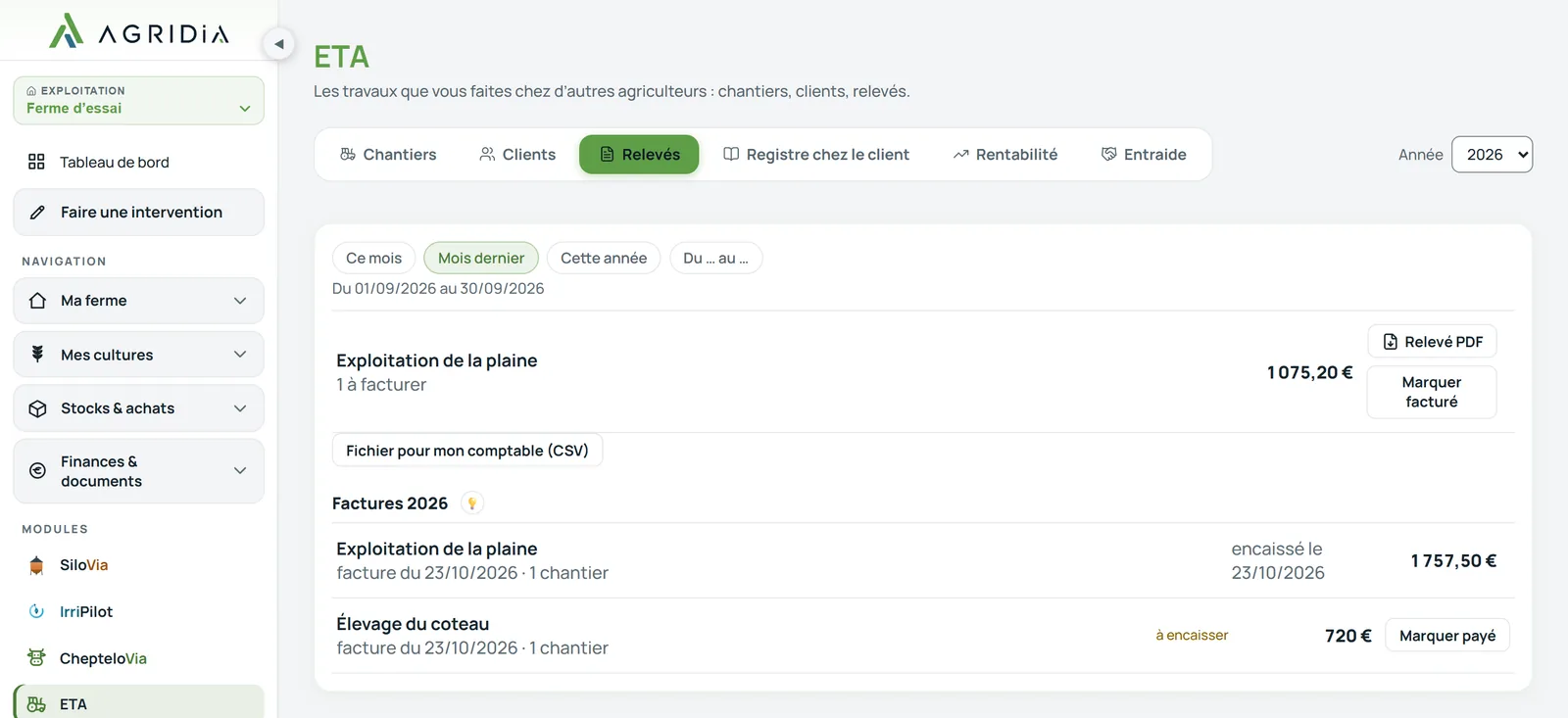Switch to the Chantiers tab

point(388,155)
